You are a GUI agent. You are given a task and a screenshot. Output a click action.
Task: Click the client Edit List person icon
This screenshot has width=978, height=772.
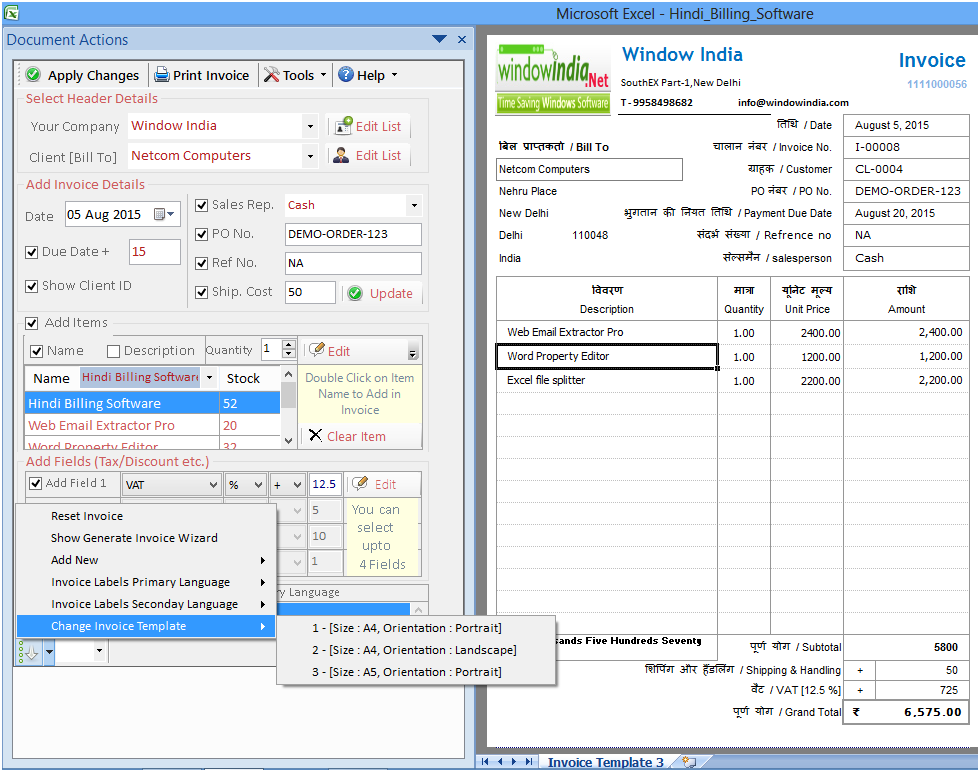click(x=341, y=155)
